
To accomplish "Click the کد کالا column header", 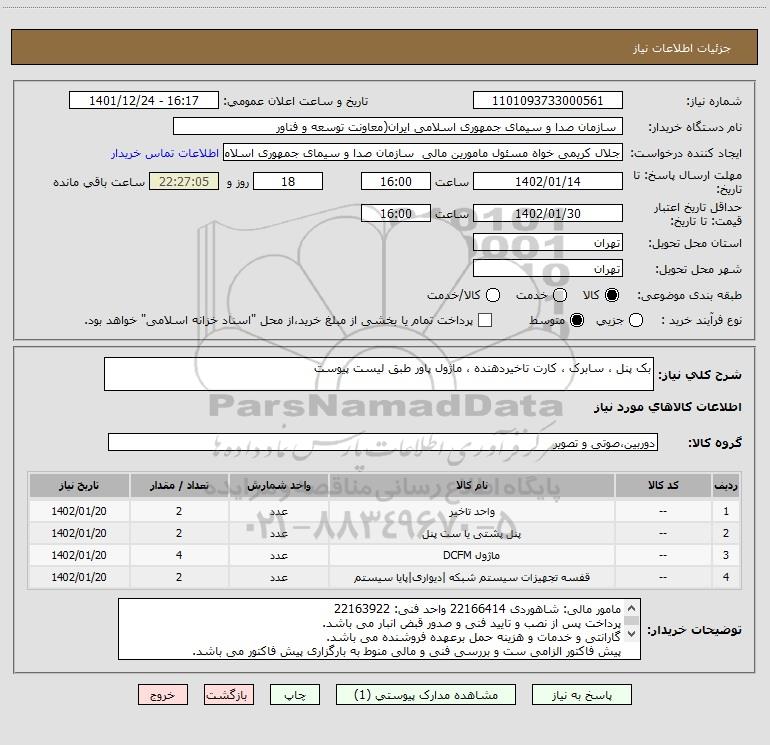I will [x=663, y=485].
